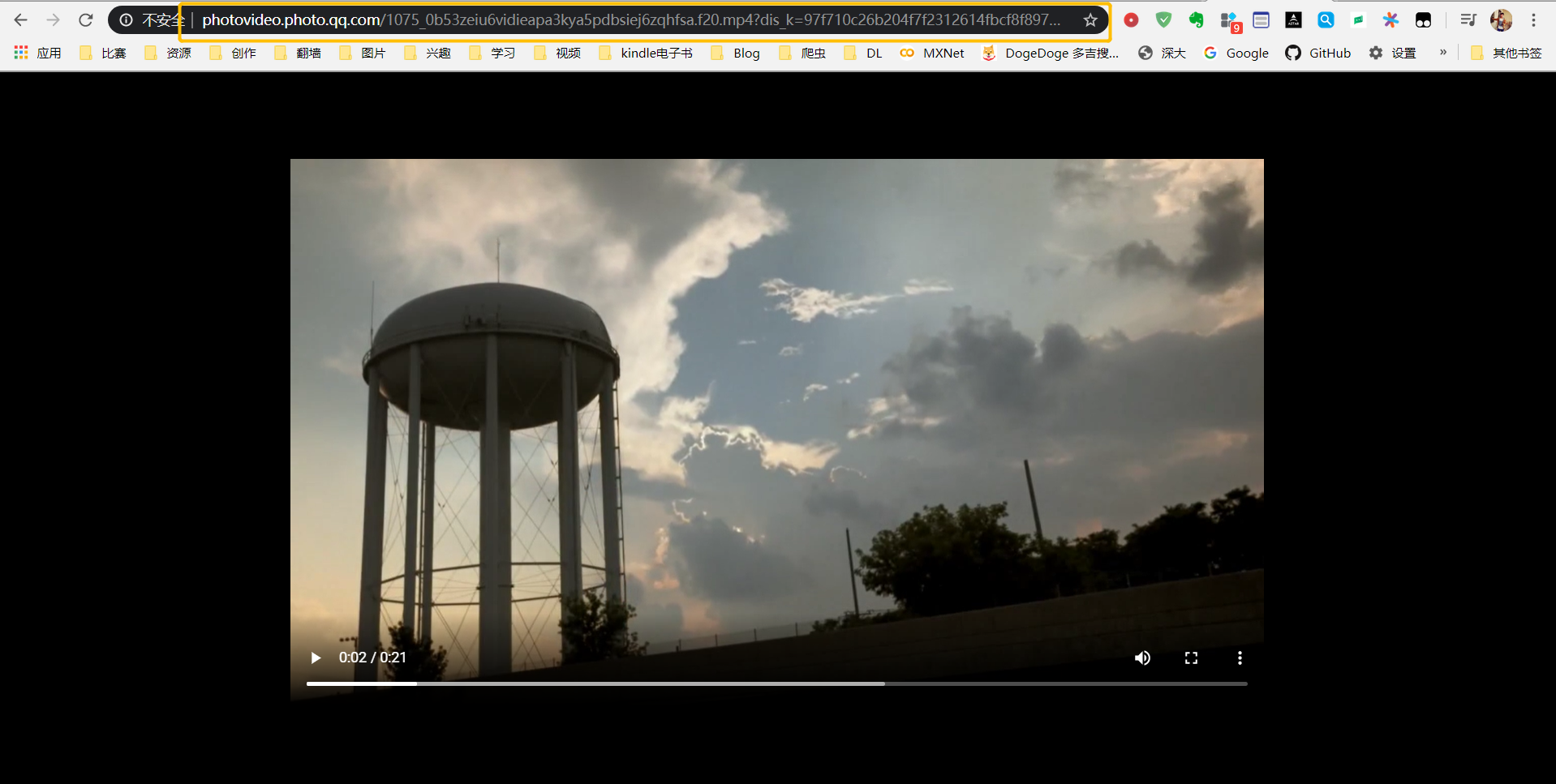
Task: Go back to the previous page
Action: coord(21,20)
